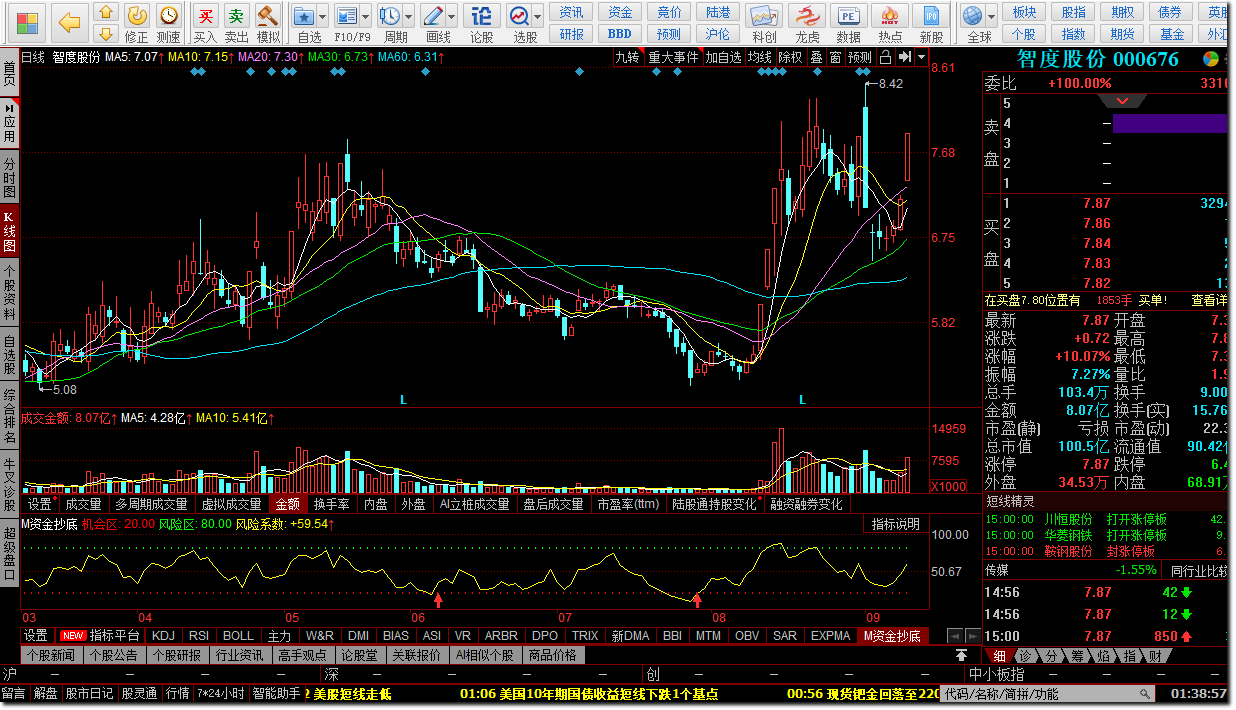Expand the red chevron in order book
Screen dimensions: 1236x710
tap(1123, 101)
